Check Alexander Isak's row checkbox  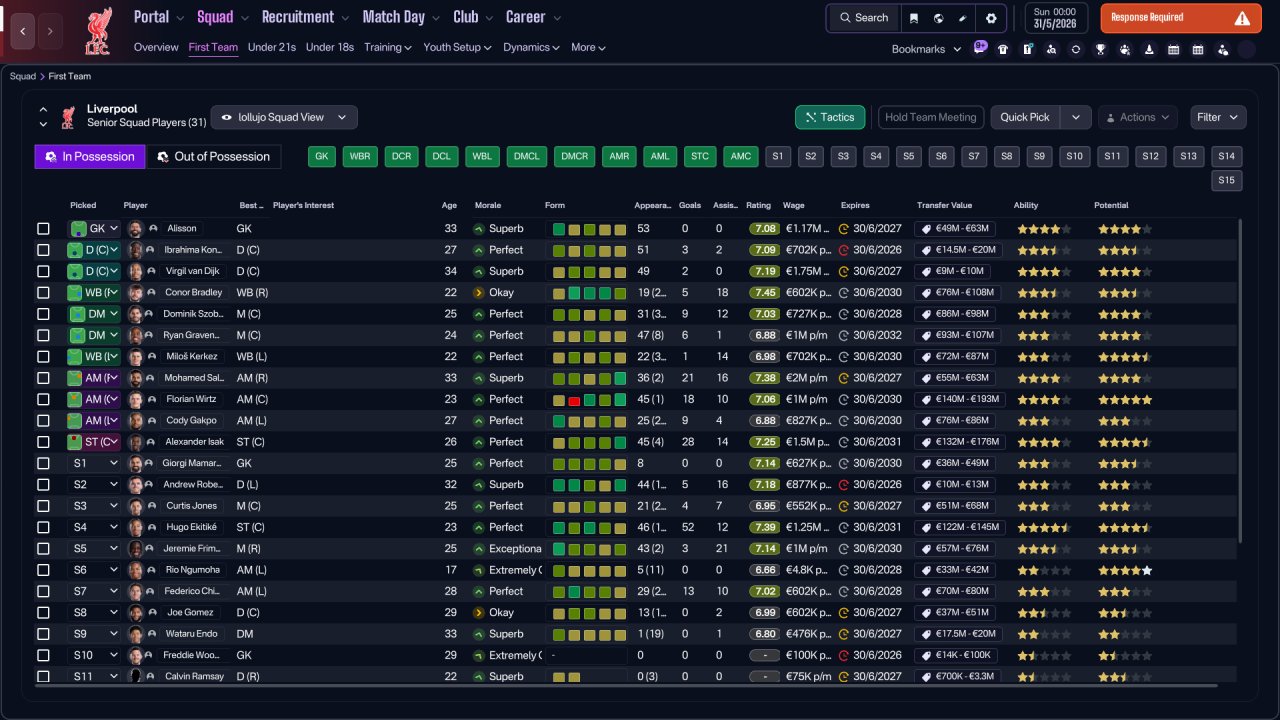click(x=43, y=442)
